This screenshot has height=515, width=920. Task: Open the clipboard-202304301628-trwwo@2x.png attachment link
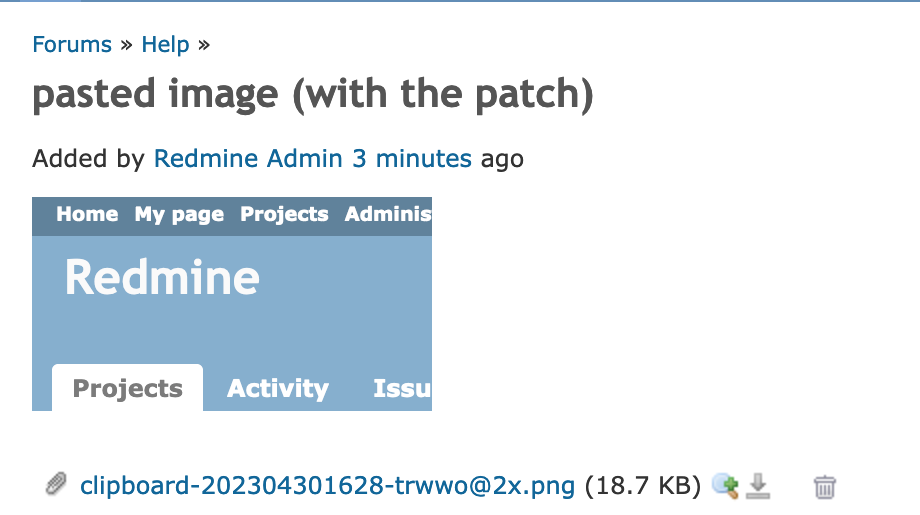click(327, 486)
